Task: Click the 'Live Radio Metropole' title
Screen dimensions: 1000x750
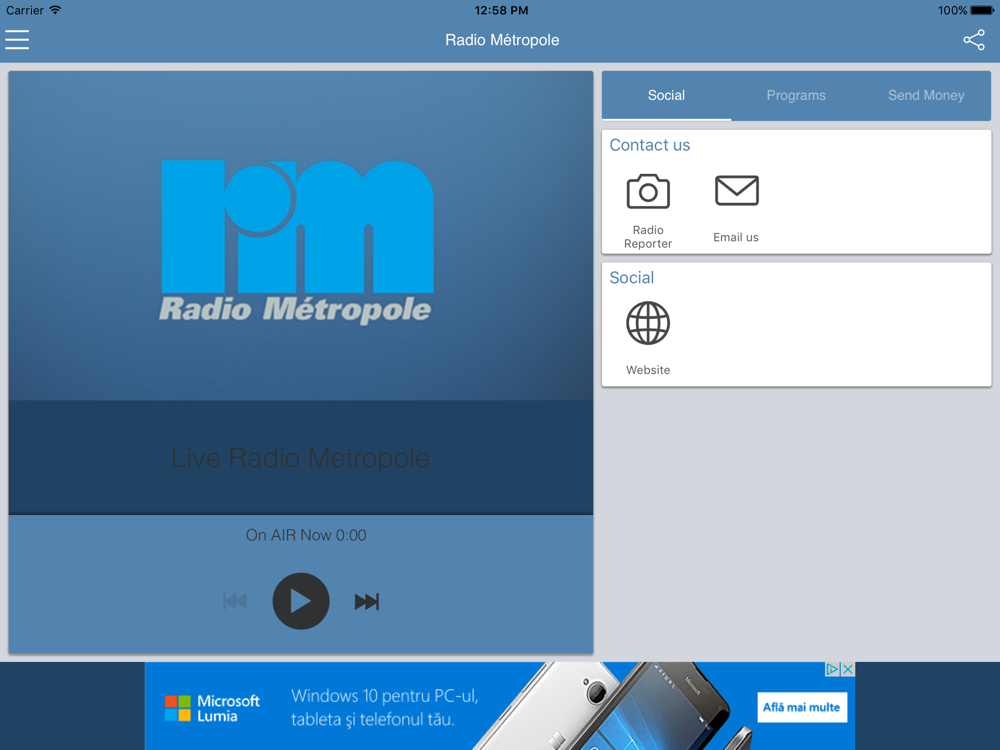Action: point(300,458)
